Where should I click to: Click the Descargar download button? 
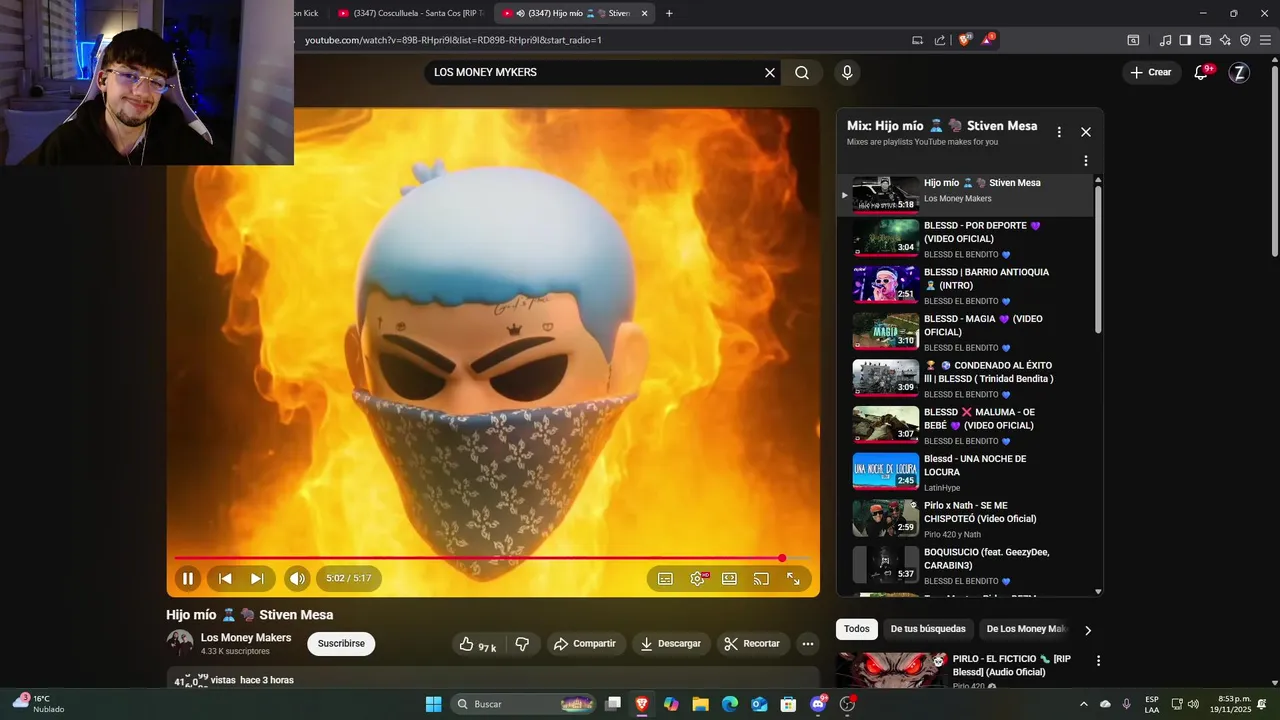click(x=671, y=644)
